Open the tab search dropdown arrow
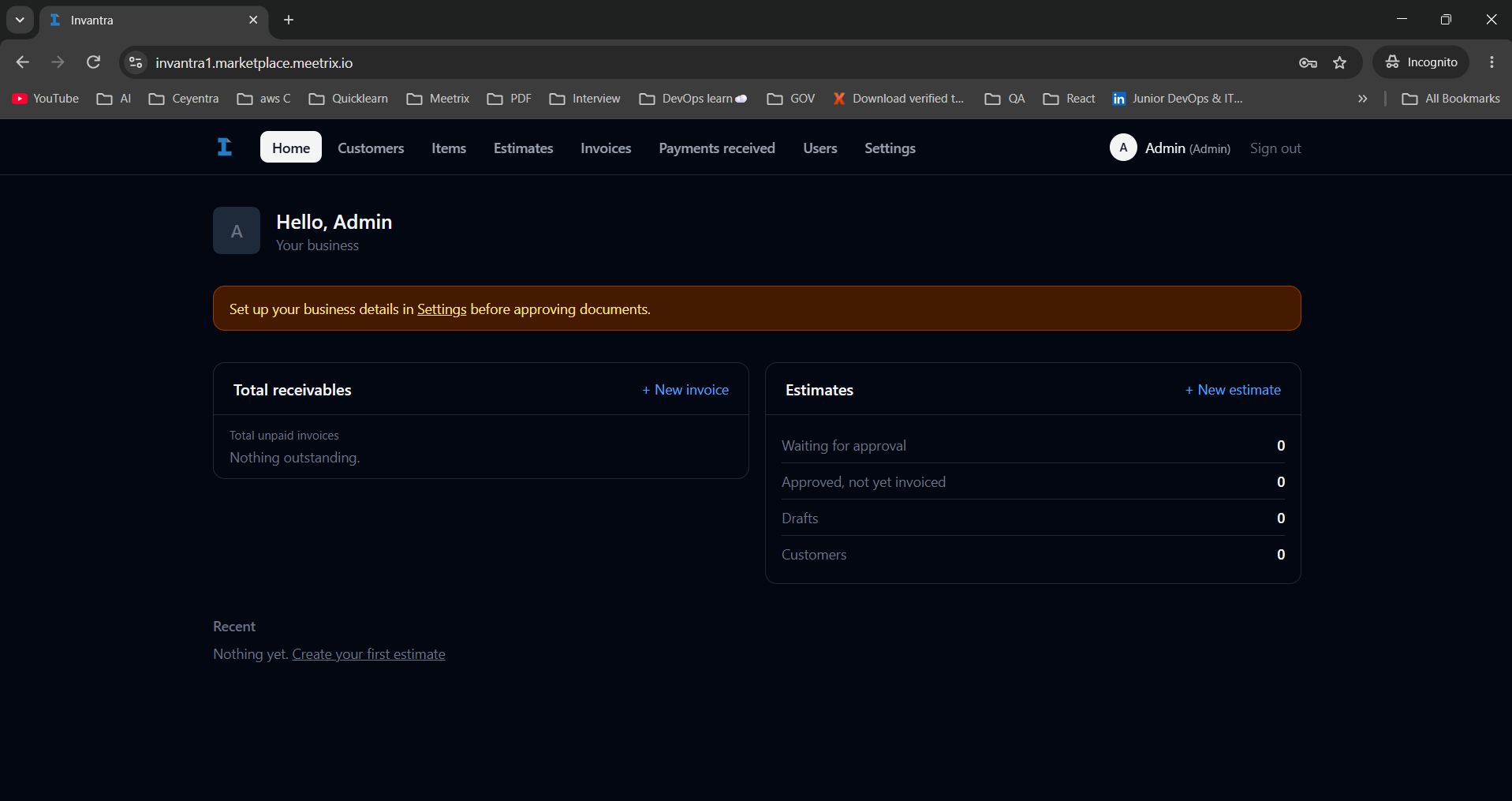 (20, 20)
